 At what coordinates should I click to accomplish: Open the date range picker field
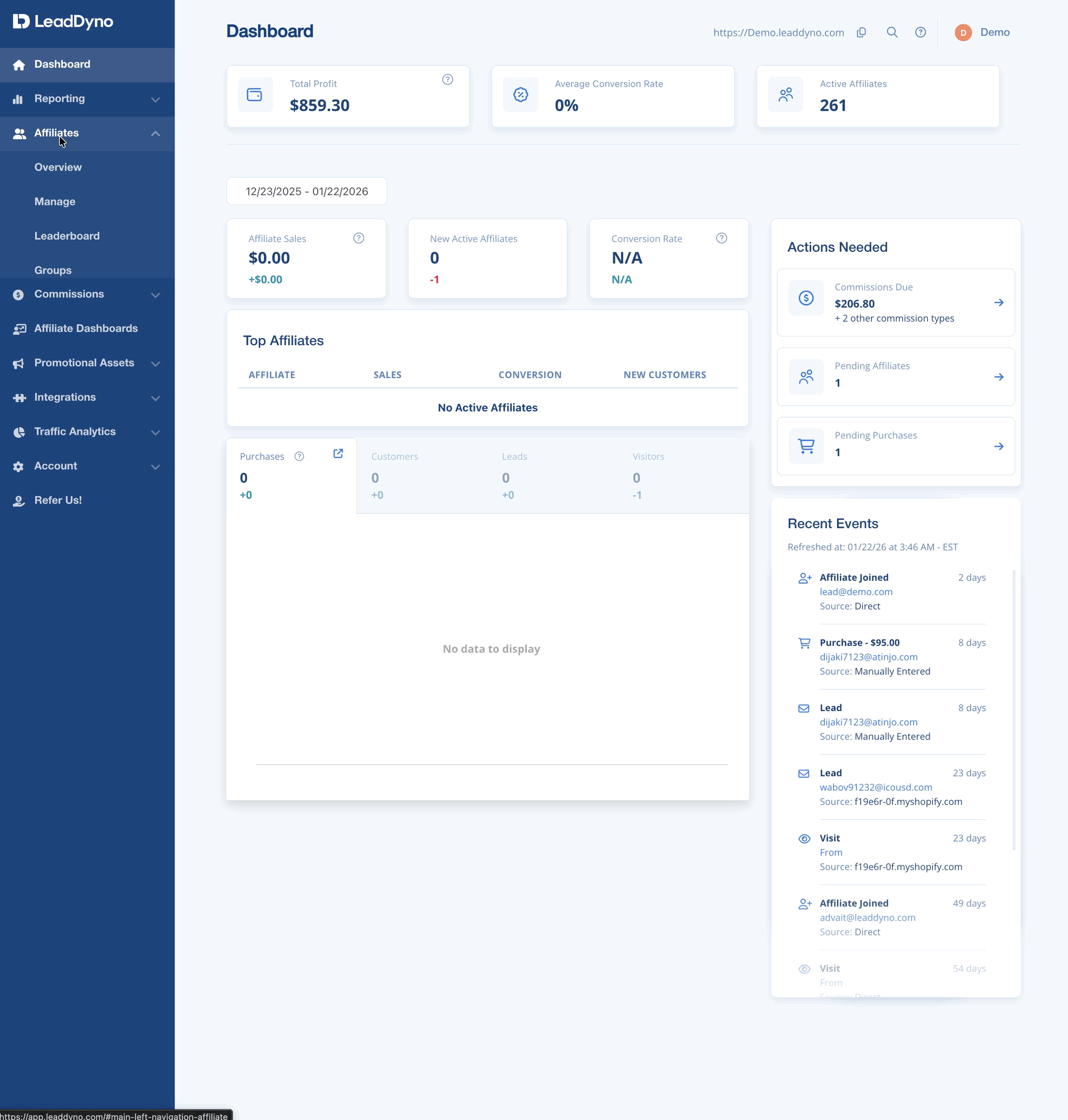coord(307,191)
